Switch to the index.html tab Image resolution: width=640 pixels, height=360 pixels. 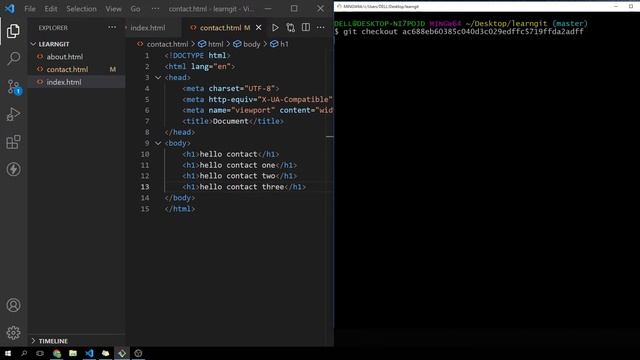[148, 27]
